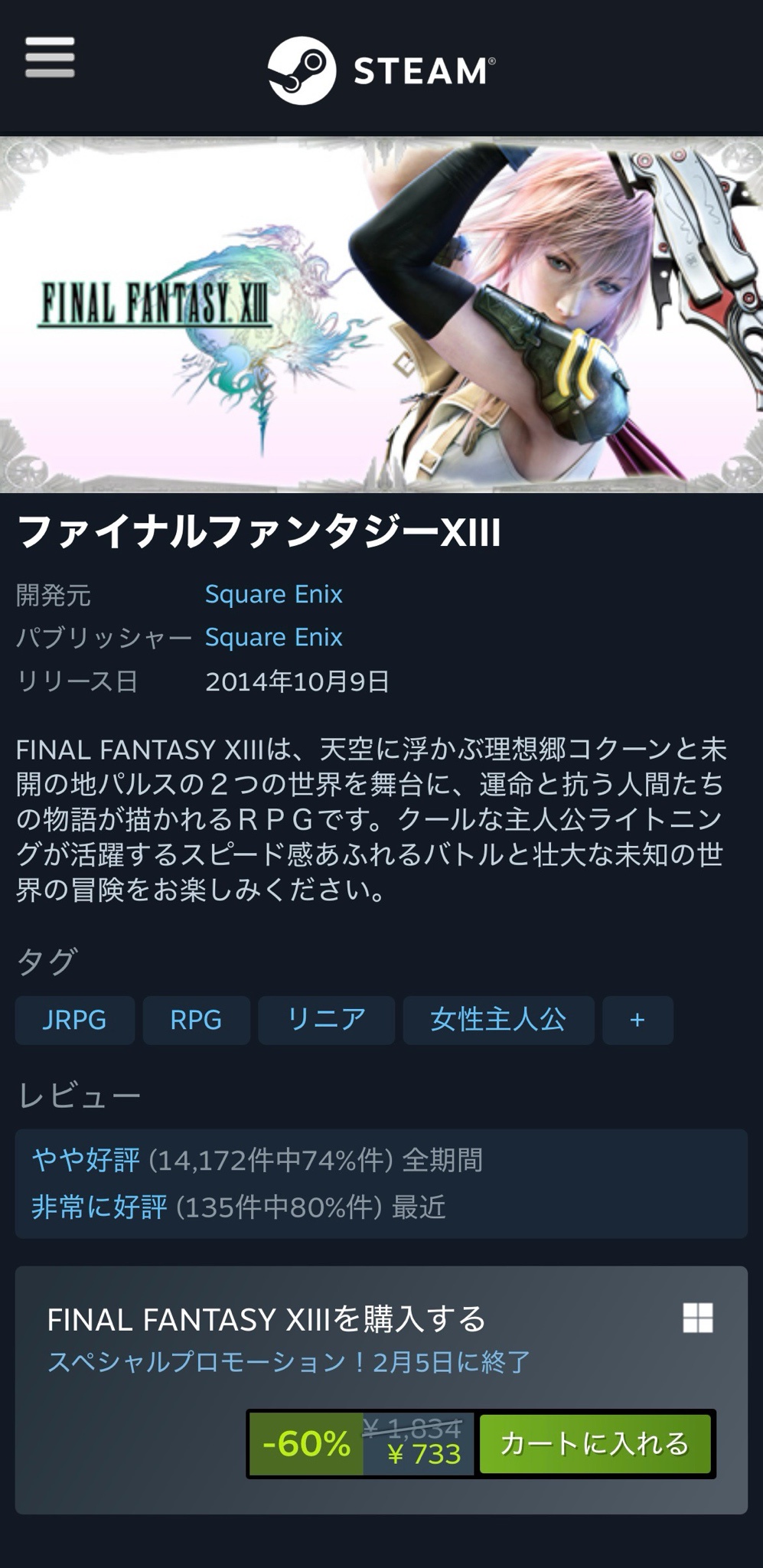Select the 女性主人公 tag

pyautogui.click(x=498, y=1020)
